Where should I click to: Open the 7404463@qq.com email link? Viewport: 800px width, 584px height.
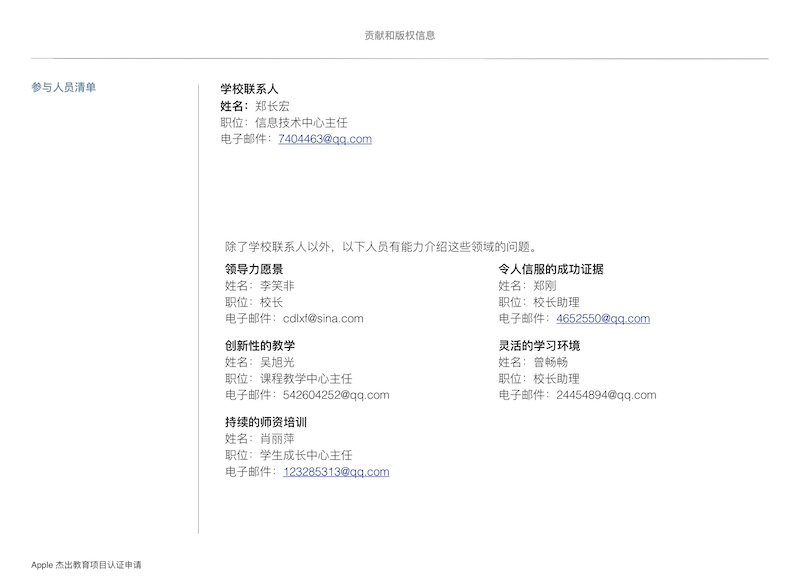(x=325, y=139)
